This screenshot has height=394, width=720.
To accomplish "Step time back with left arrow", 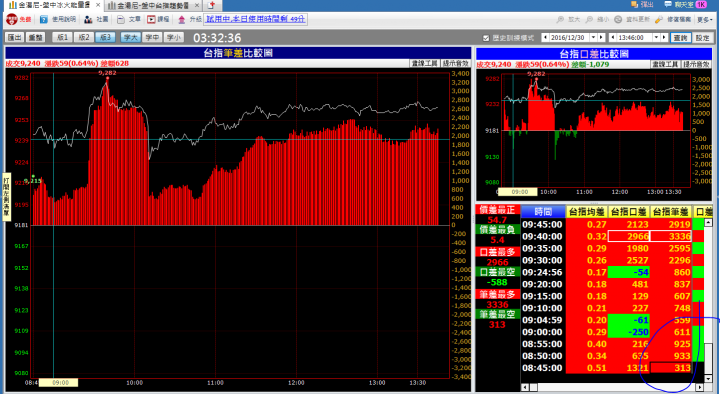I will tap(613, 38).
